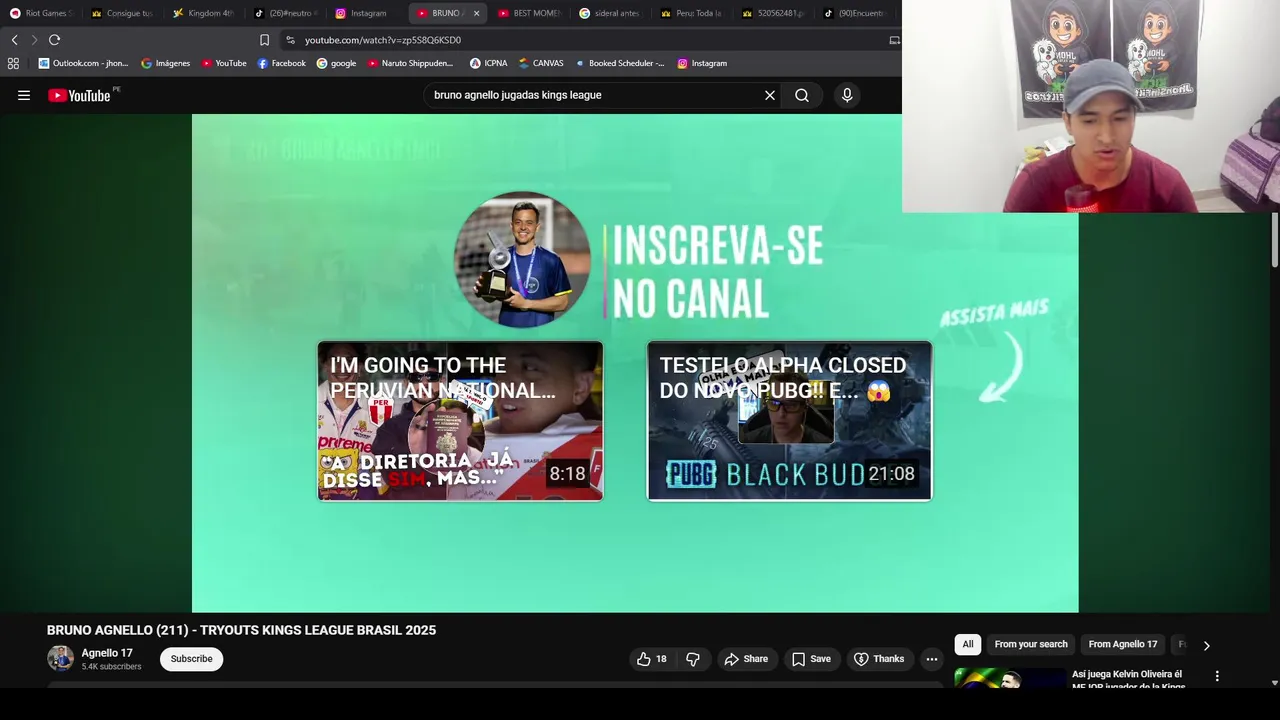
Task: Switch to the Riot Games tab
Action: [41, 13]
